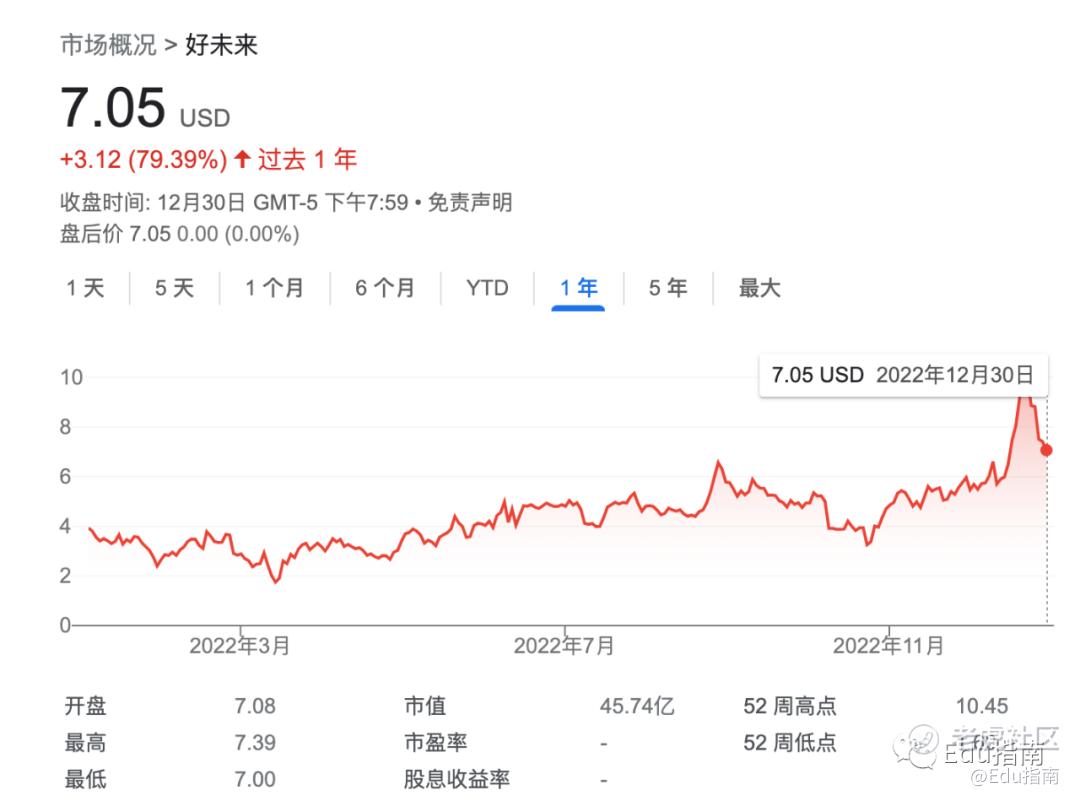
Task: Show the 最大 full history range
Action: (759, 288)
